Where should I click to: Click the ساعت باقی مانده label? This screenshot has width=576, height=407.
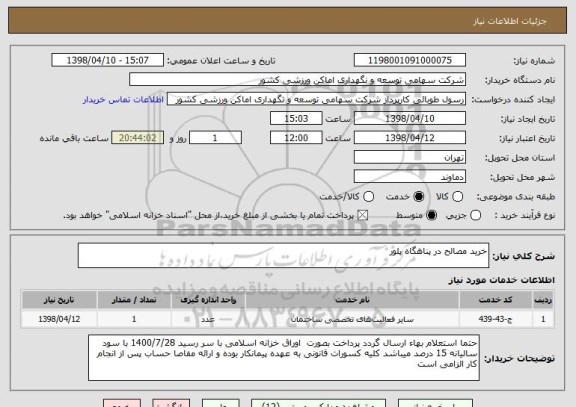74,138
